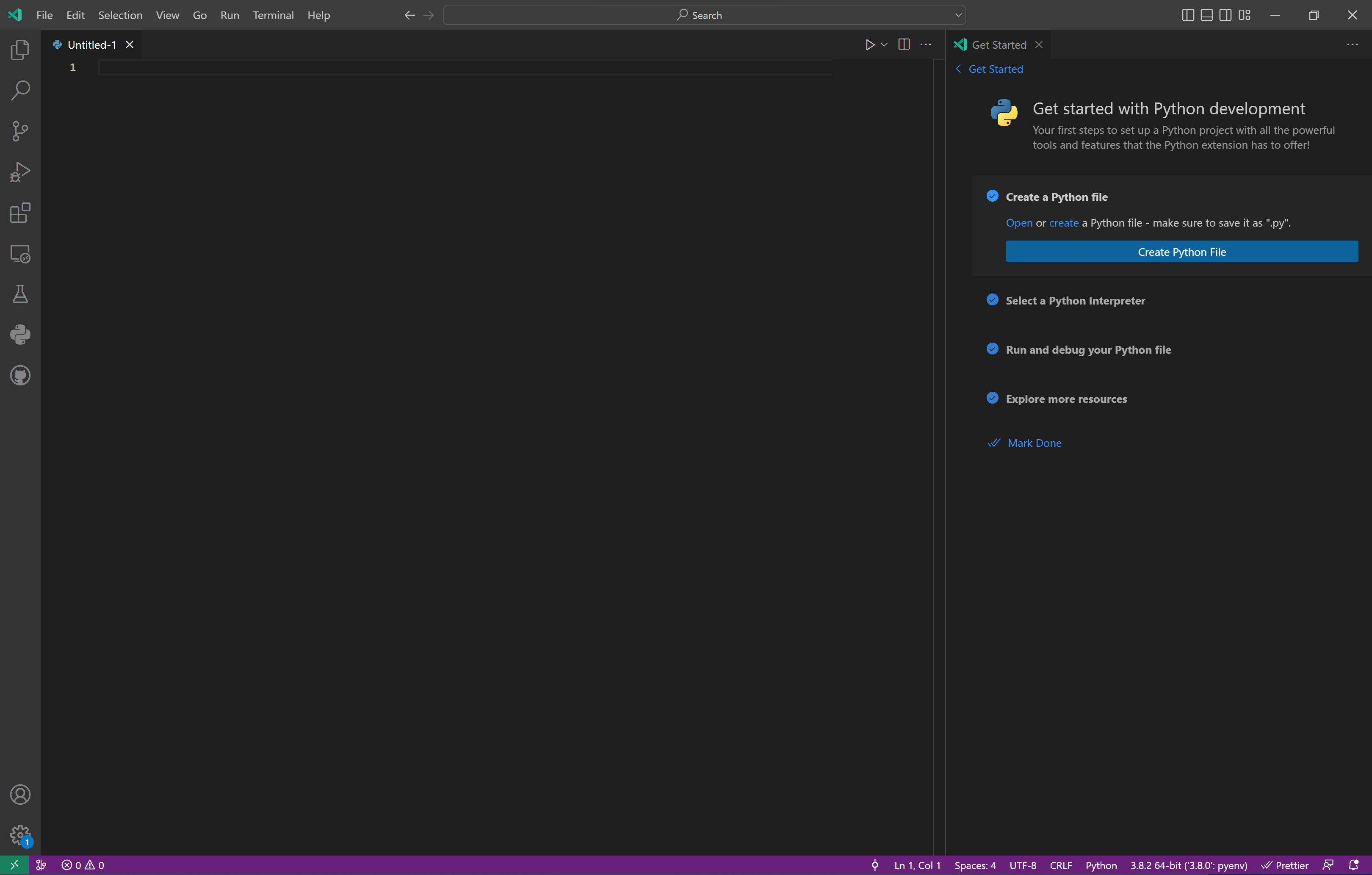The width and height of the screenshot is (1372, 875).
Task: Open the Source Control view
Action: point(20,130)
